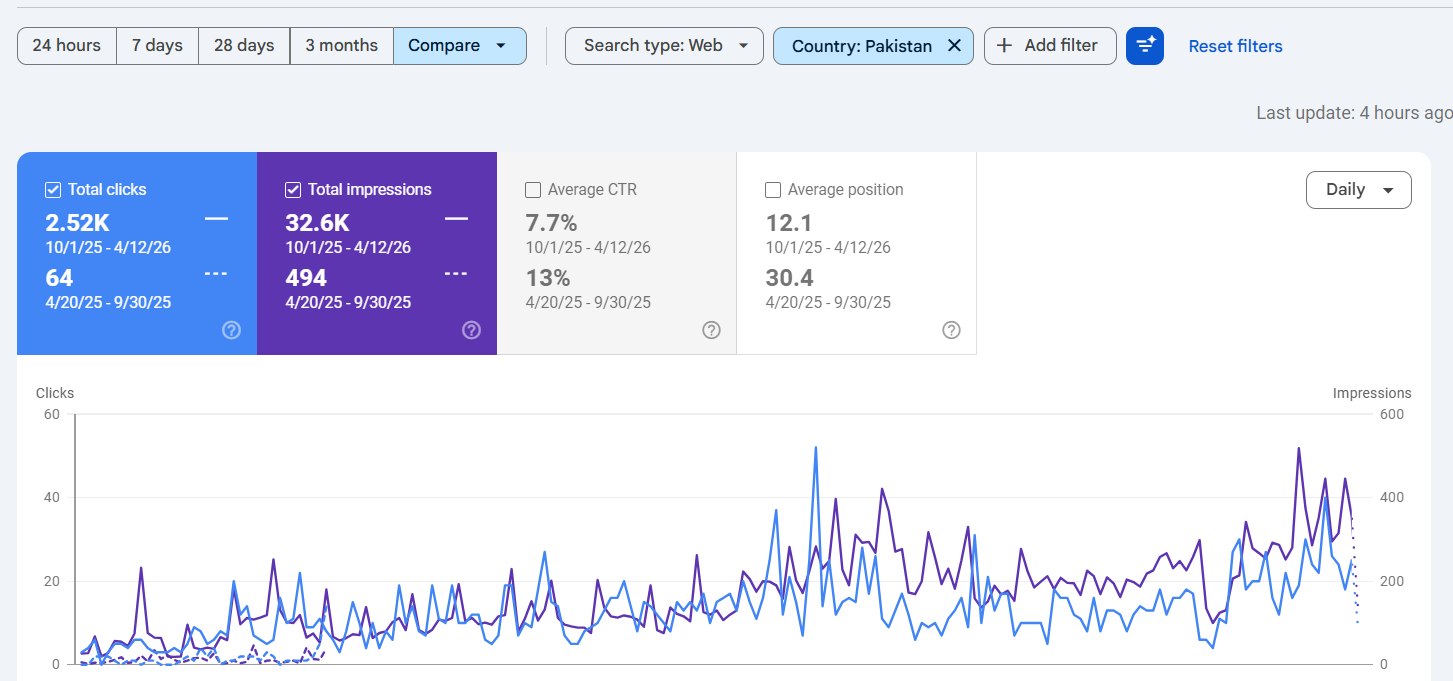Uncheck the Total impressions checkbox
This screenshot has width=1453, height=681.
tap(293, 190)
